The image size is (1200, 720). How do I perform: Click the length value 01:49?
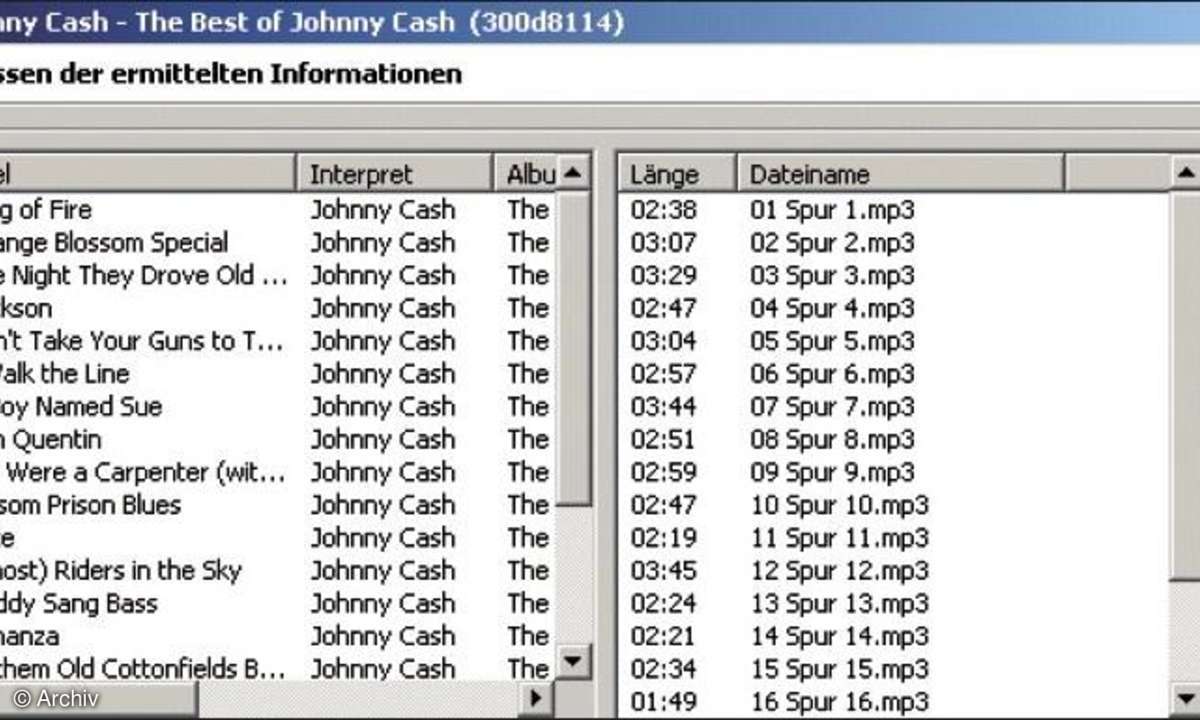(x=664, y=702)
